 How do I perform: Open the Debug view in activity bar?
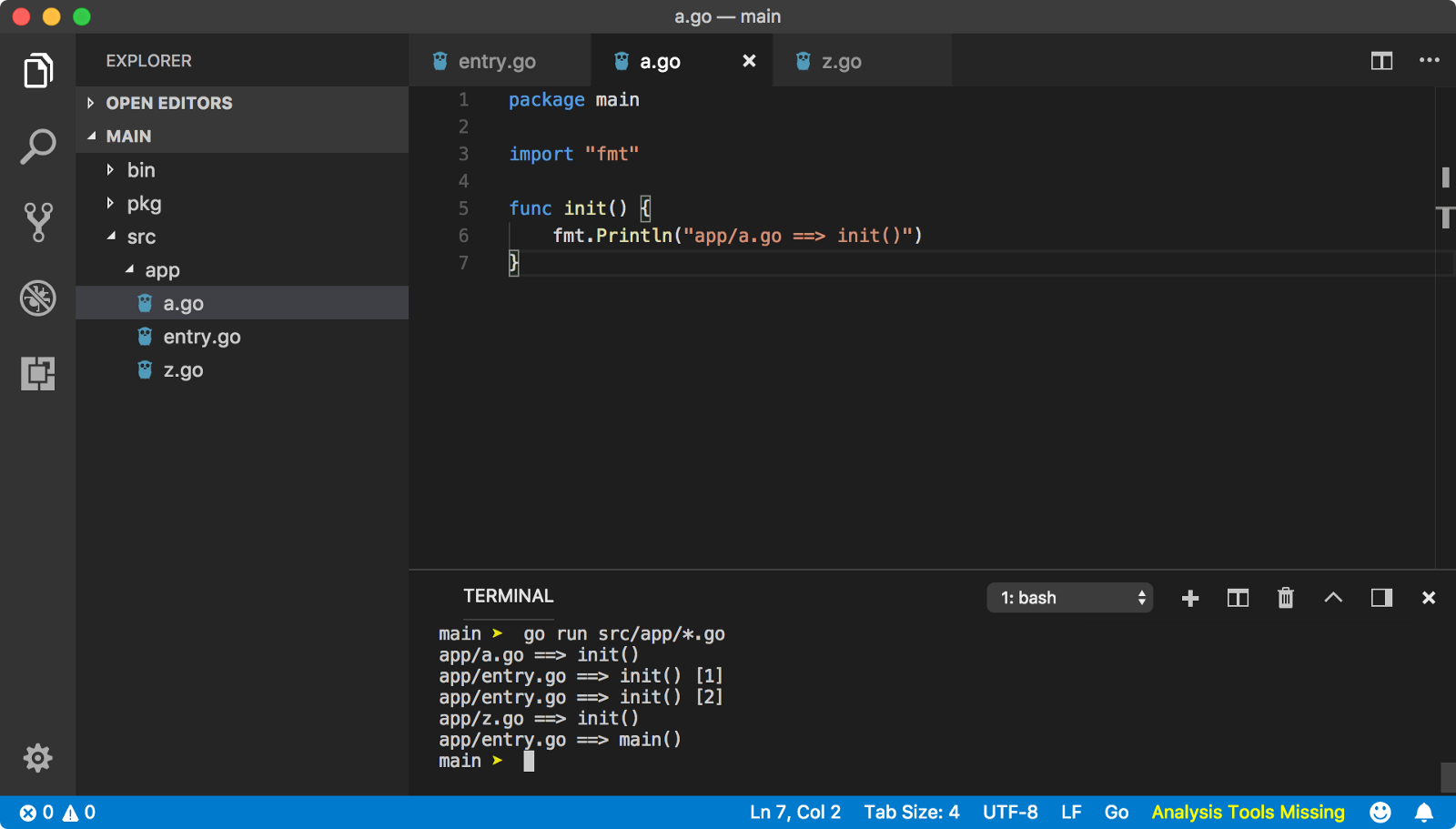tap(37, 298)
